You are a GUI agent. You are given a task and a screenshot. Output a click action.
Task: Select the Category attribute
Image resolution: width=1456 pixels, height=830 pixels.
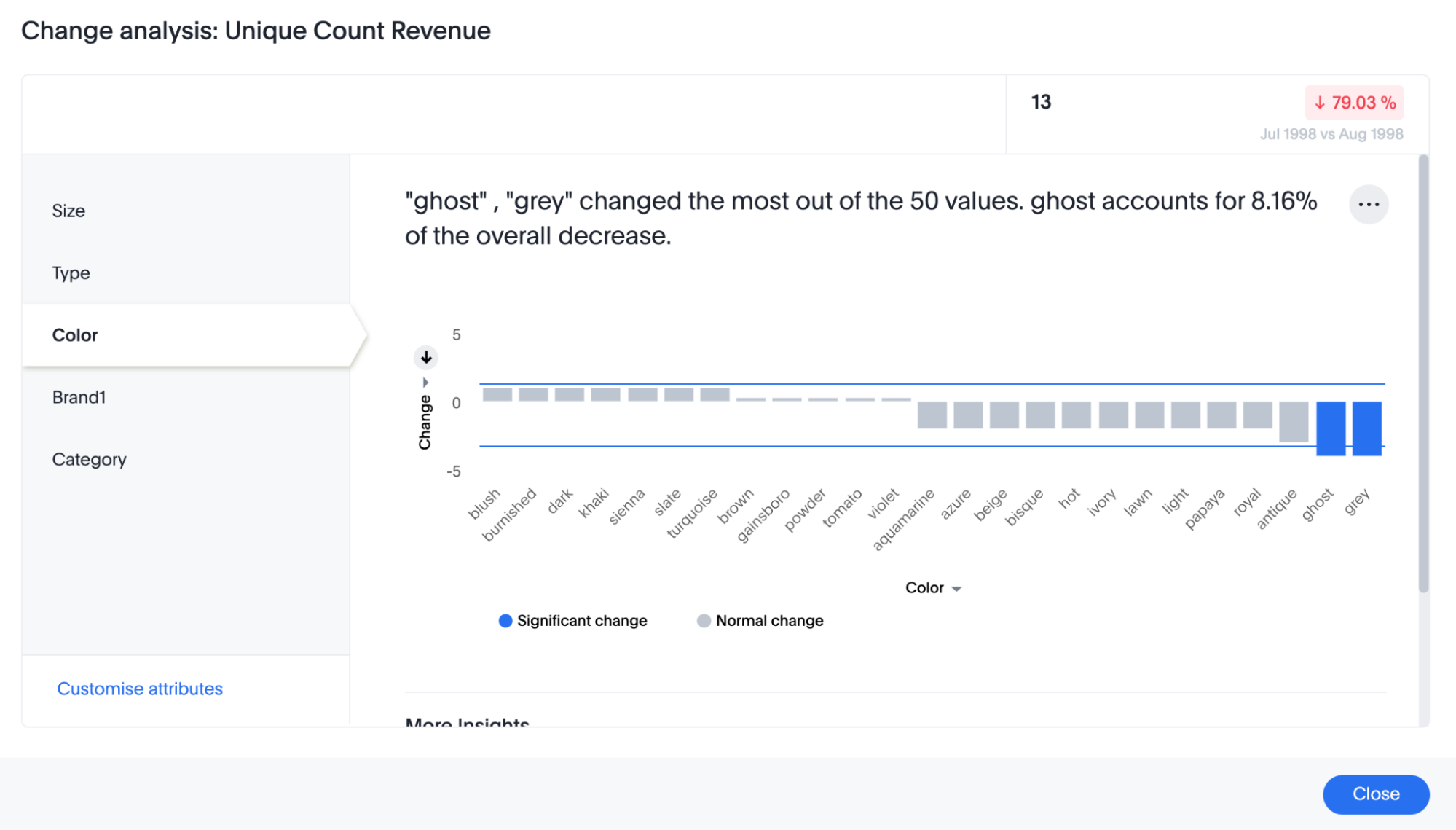89,459
